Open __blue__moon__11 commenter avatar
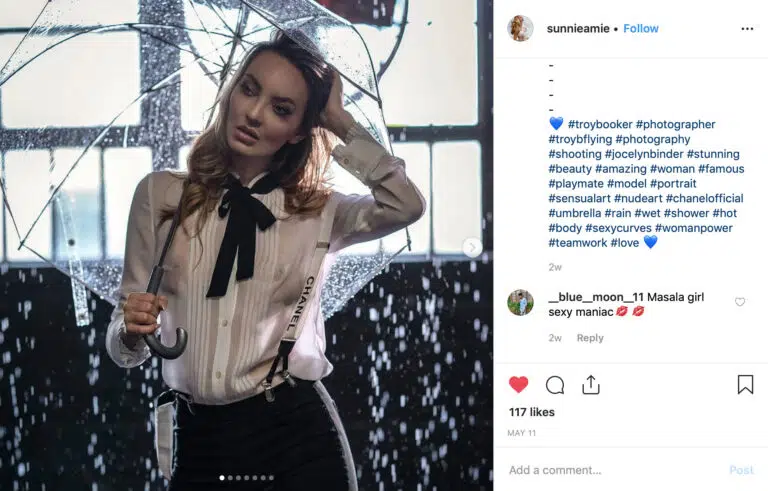This screenshot has height=491, width=768. tap(520, 302)
